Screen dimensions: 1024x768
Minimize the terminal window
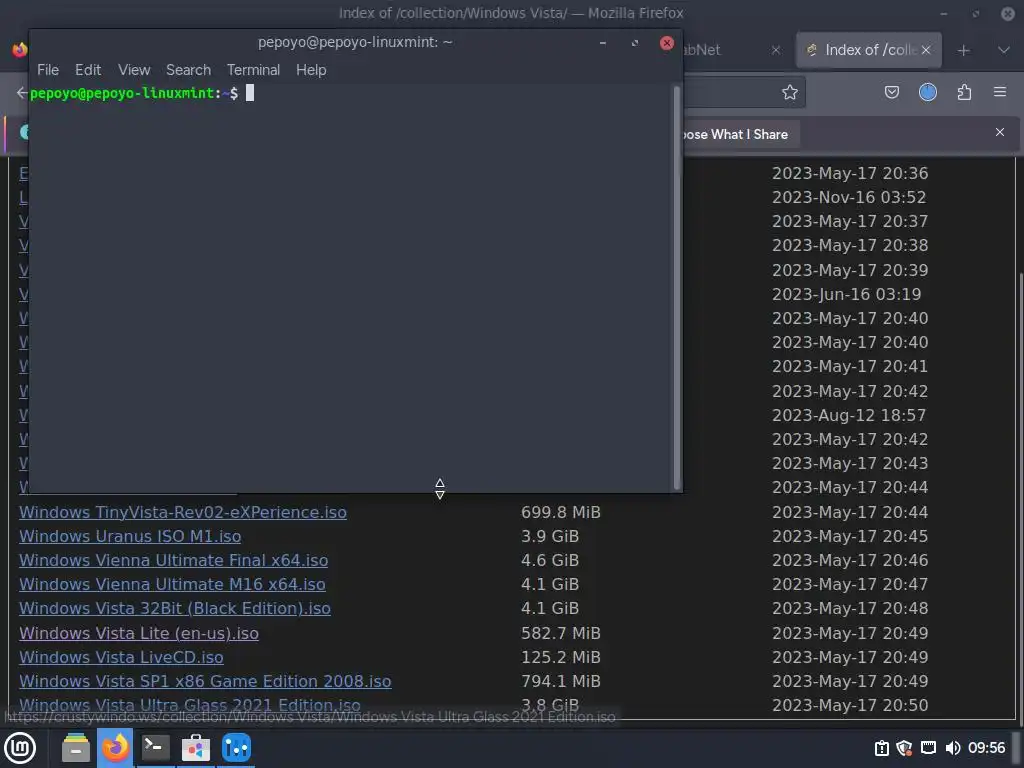click(603, 43)
